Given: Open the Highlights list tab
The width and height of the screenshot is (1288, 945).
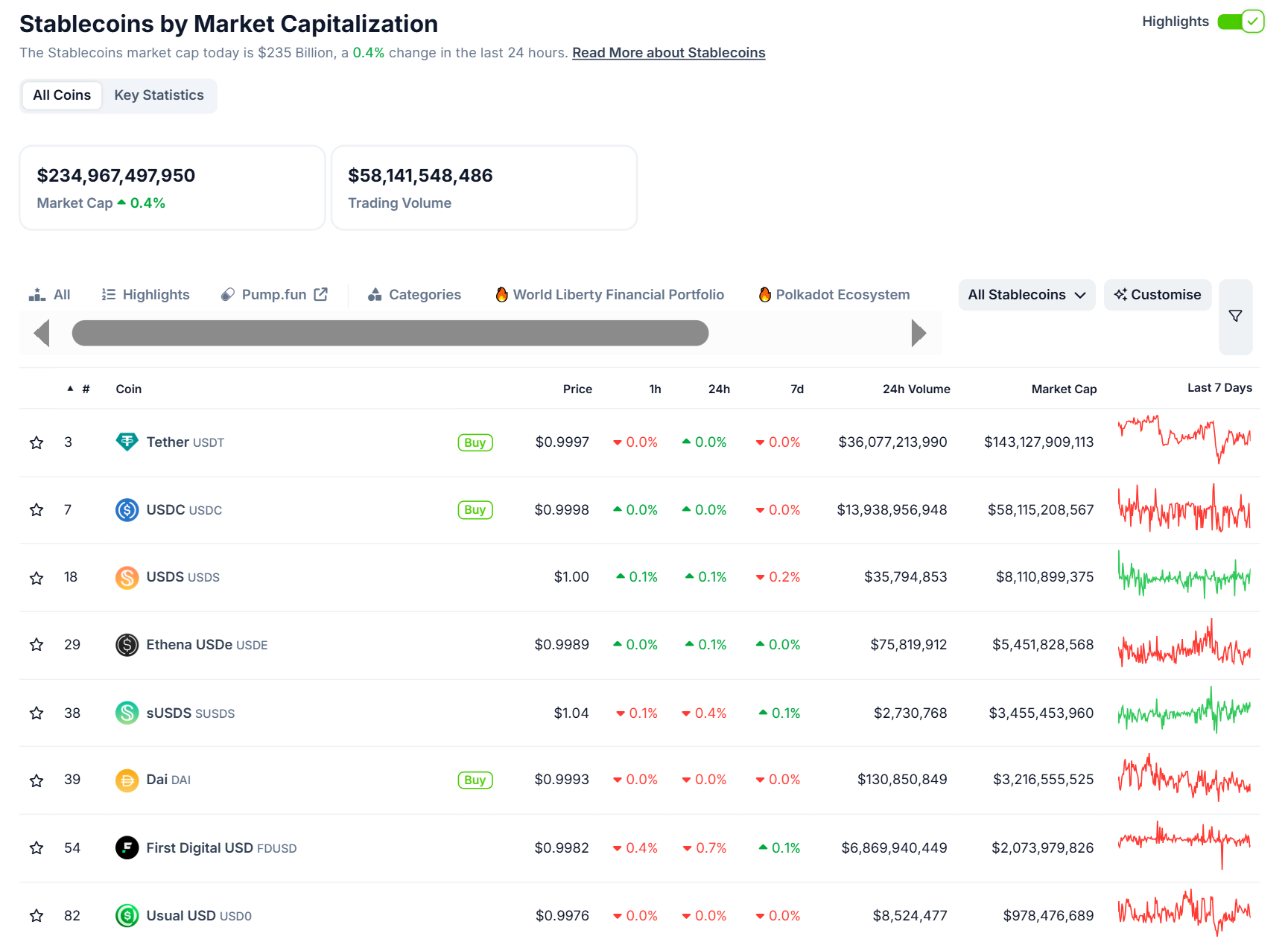Looking at the screenshot, I should tap(146, 295).
